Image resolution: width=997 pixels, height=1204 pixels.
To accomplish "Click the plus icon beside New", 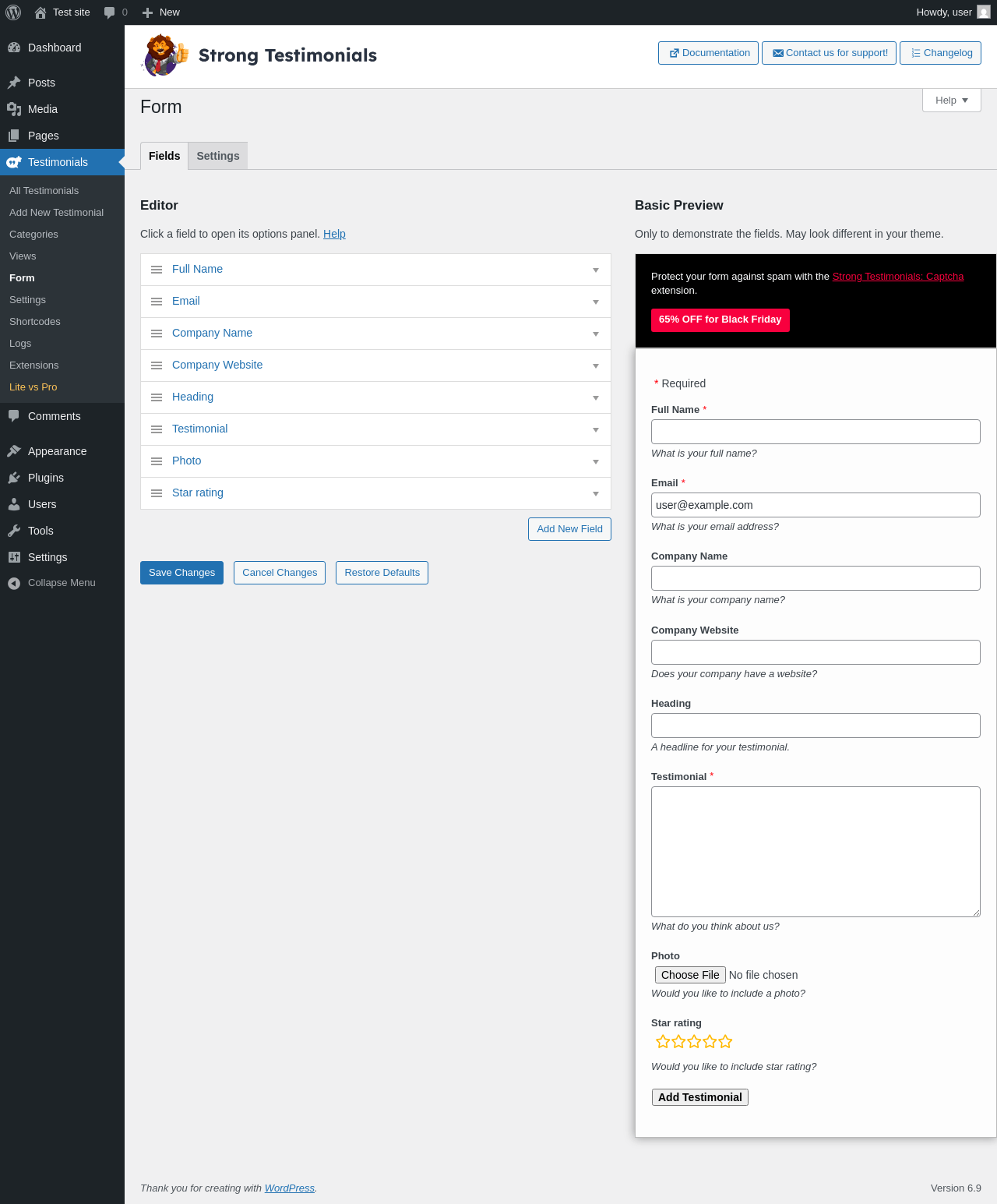I will [147, 12].
